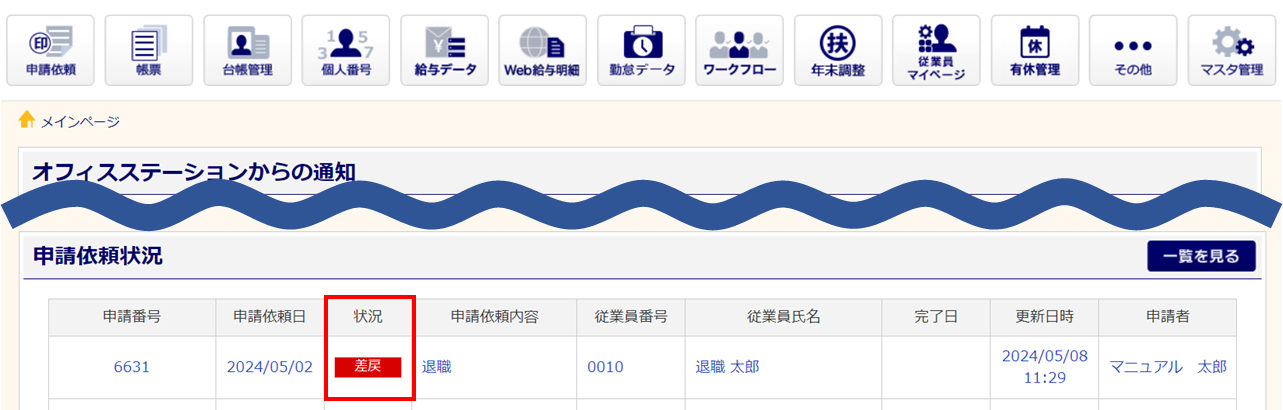This screenshot has height=410, width=1283.
Task: Open the ワークフロー icon
Action: [740, 51]
